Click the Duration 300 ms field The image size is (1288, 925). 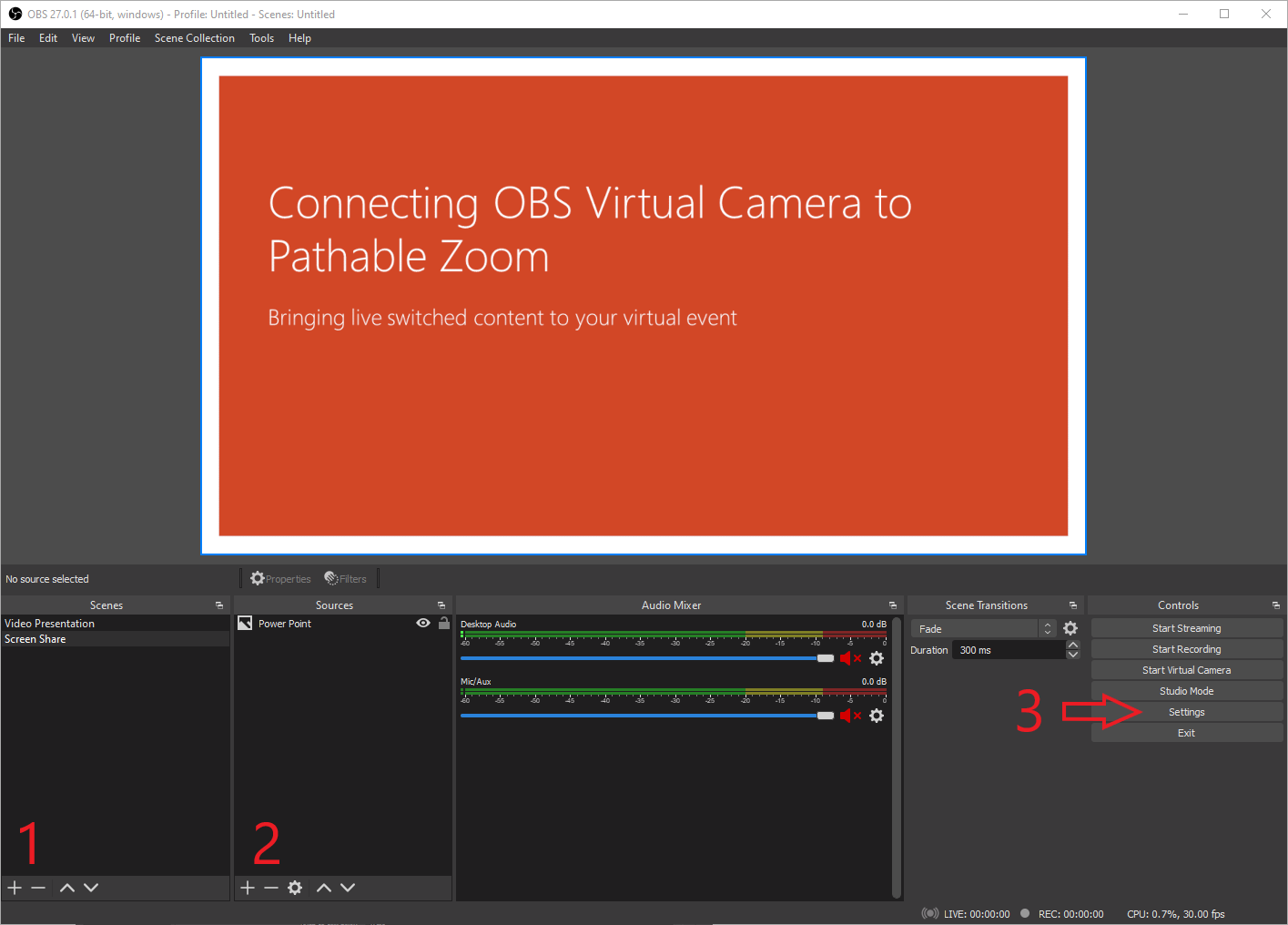(1009, 650)
